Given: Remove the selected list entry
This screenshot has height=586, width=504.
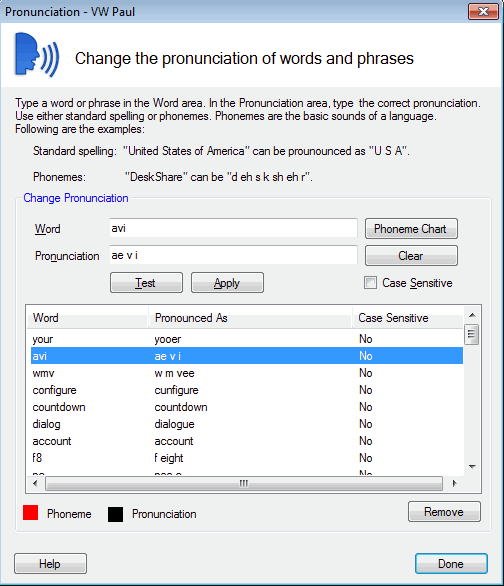Looking at the screenshot, I should pyautogui.click(x=444, y=511).
